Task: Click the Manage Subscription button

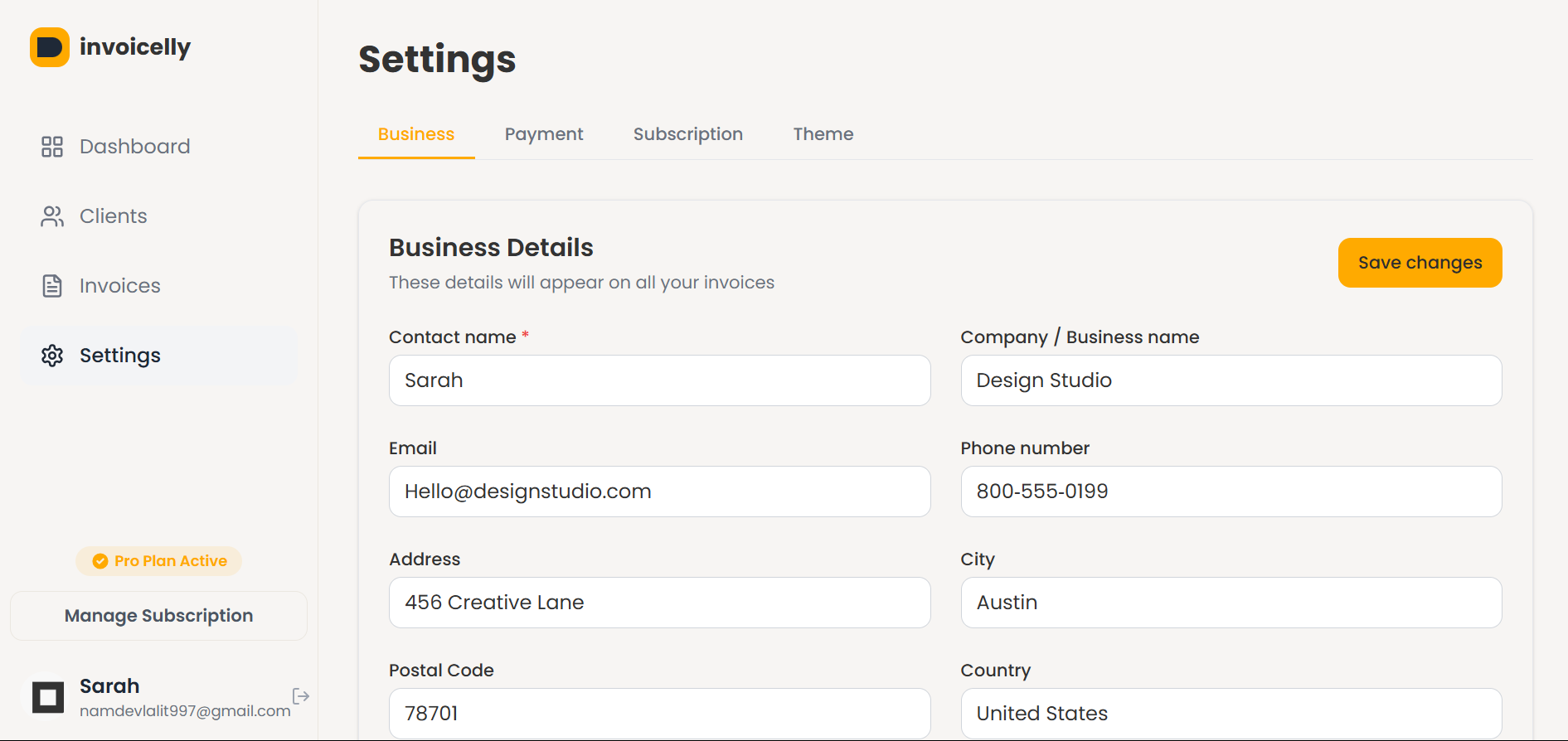Action: point(158,616)
